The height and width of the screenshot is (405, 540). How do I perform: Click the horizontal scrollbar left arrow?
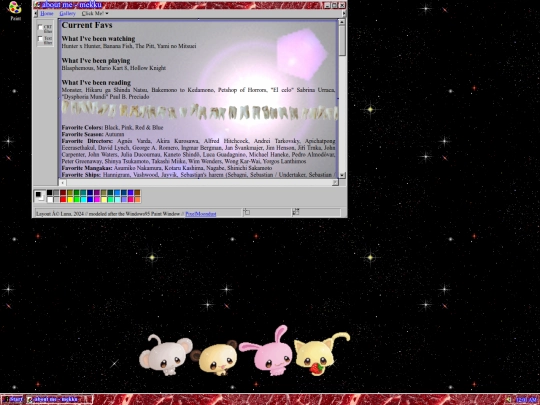(62, 183)
